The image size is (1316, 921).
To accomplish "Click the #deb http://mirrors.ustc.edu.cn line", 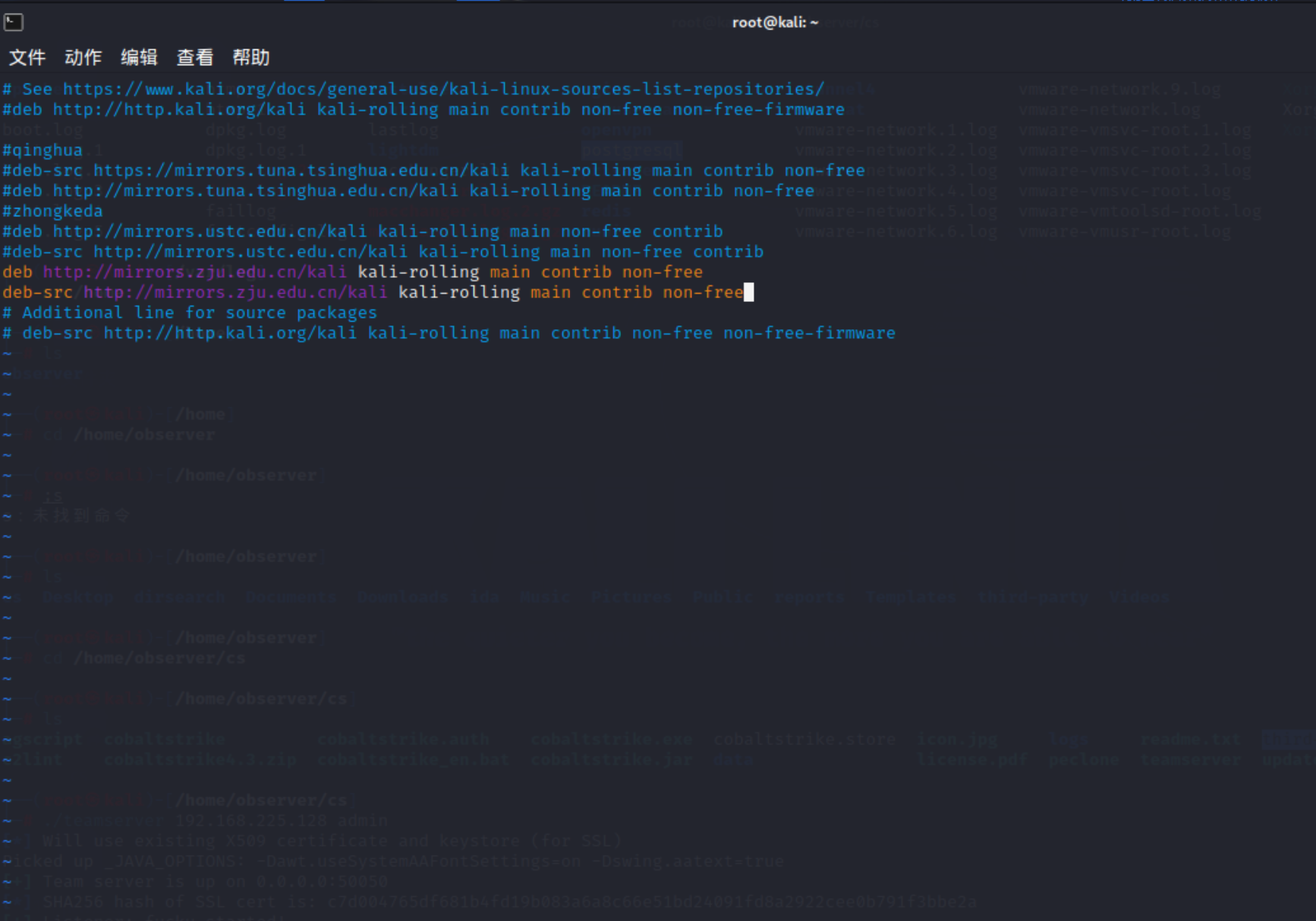I will click(362, 231).
